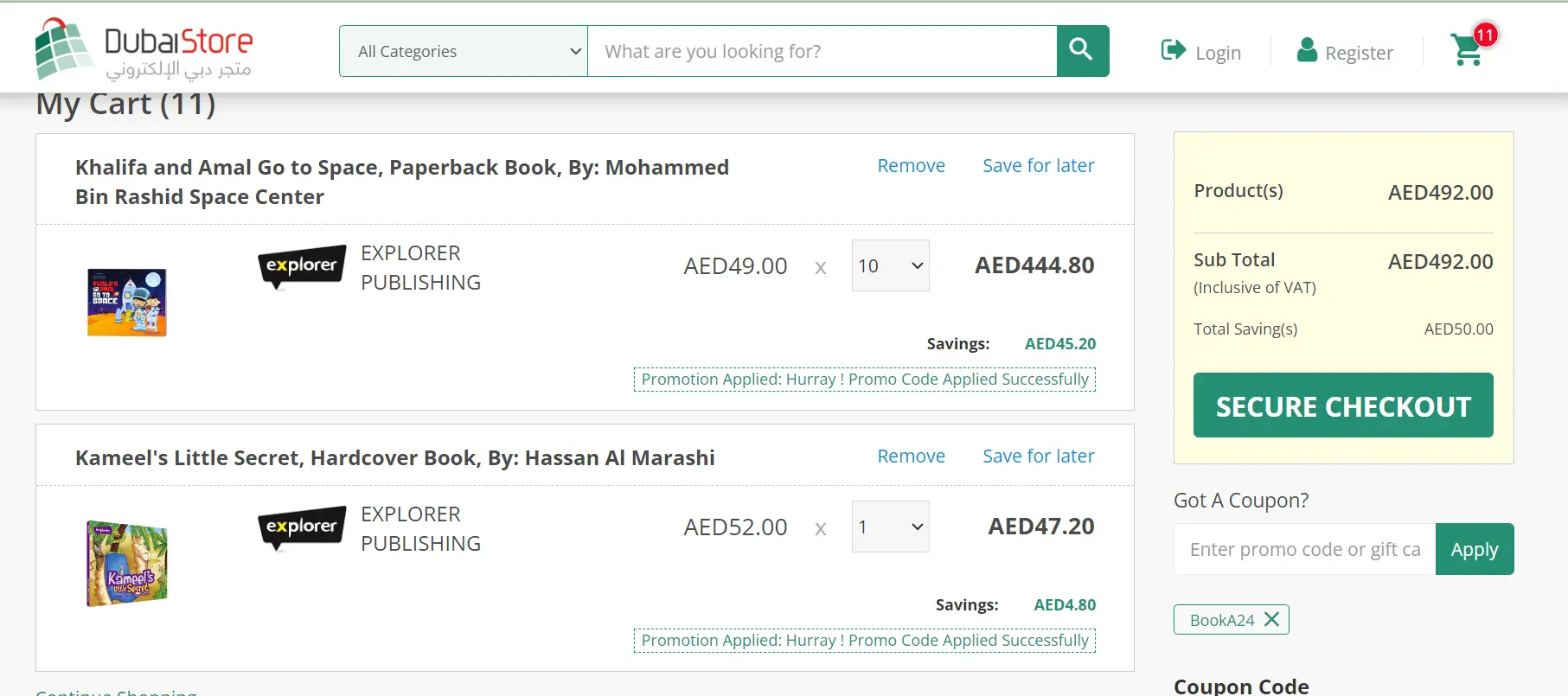The height and width of the screenshot is (696, 1568).
Task: Click the Secure Checkout button
Action: [x=1343, y=405]
